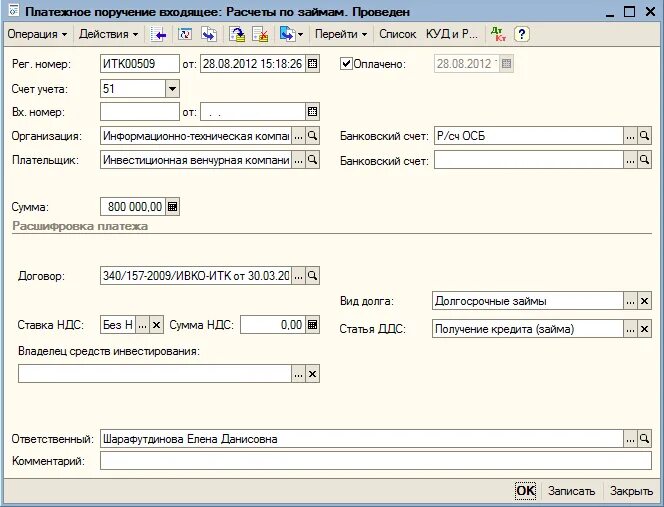Open the create-based-on toolbar dropdown icon
664x507 pixels.
pos(291,34)
